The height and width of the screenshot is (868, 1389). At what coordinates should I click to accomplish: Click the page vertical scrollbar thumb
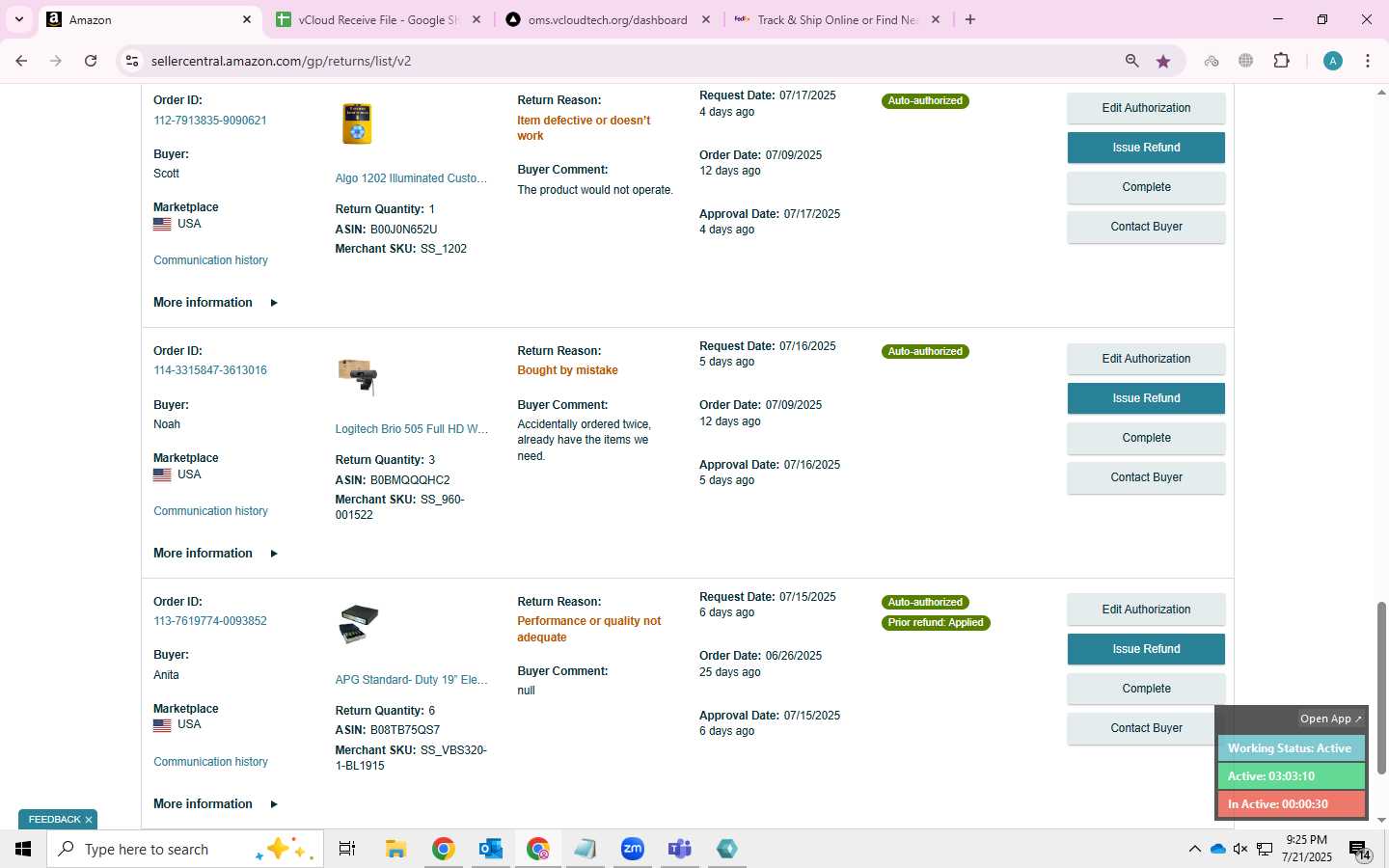click(x=1381, y=689)
